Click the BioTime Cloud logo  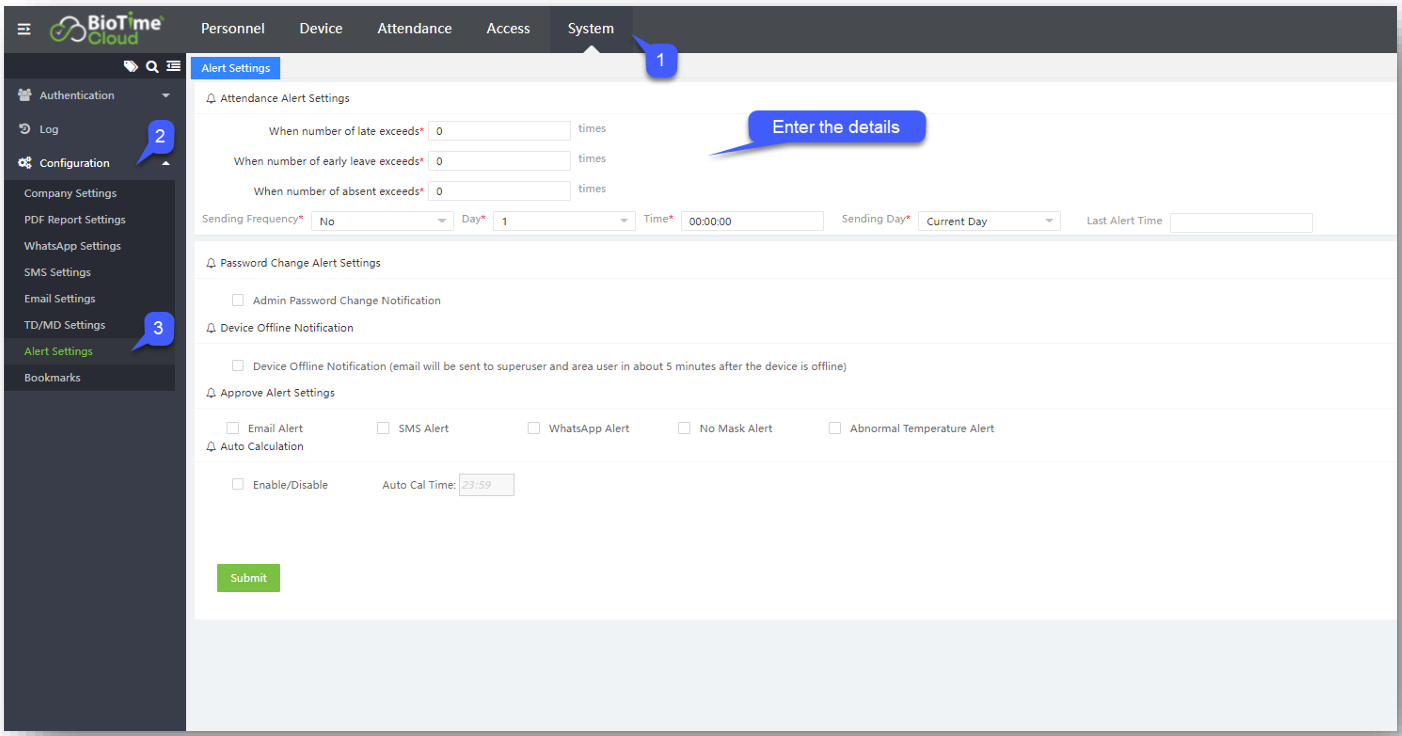[107, 29]
